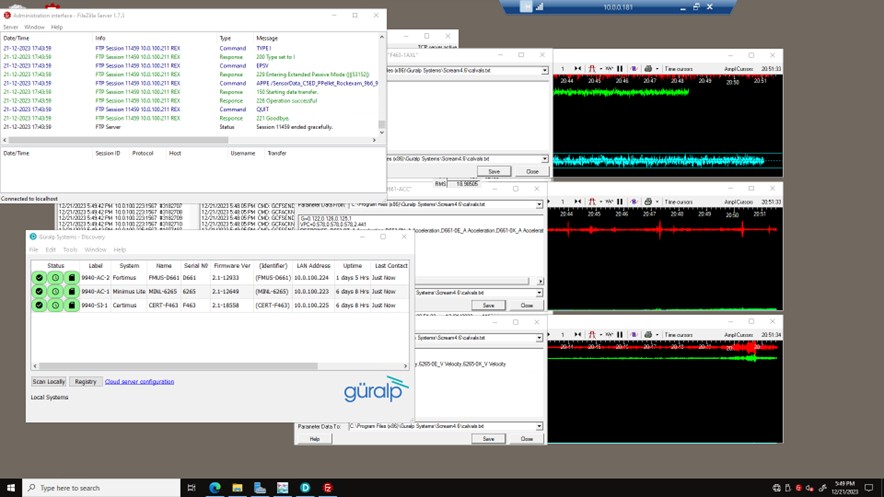Pause the top waveform viewer display

620,69
